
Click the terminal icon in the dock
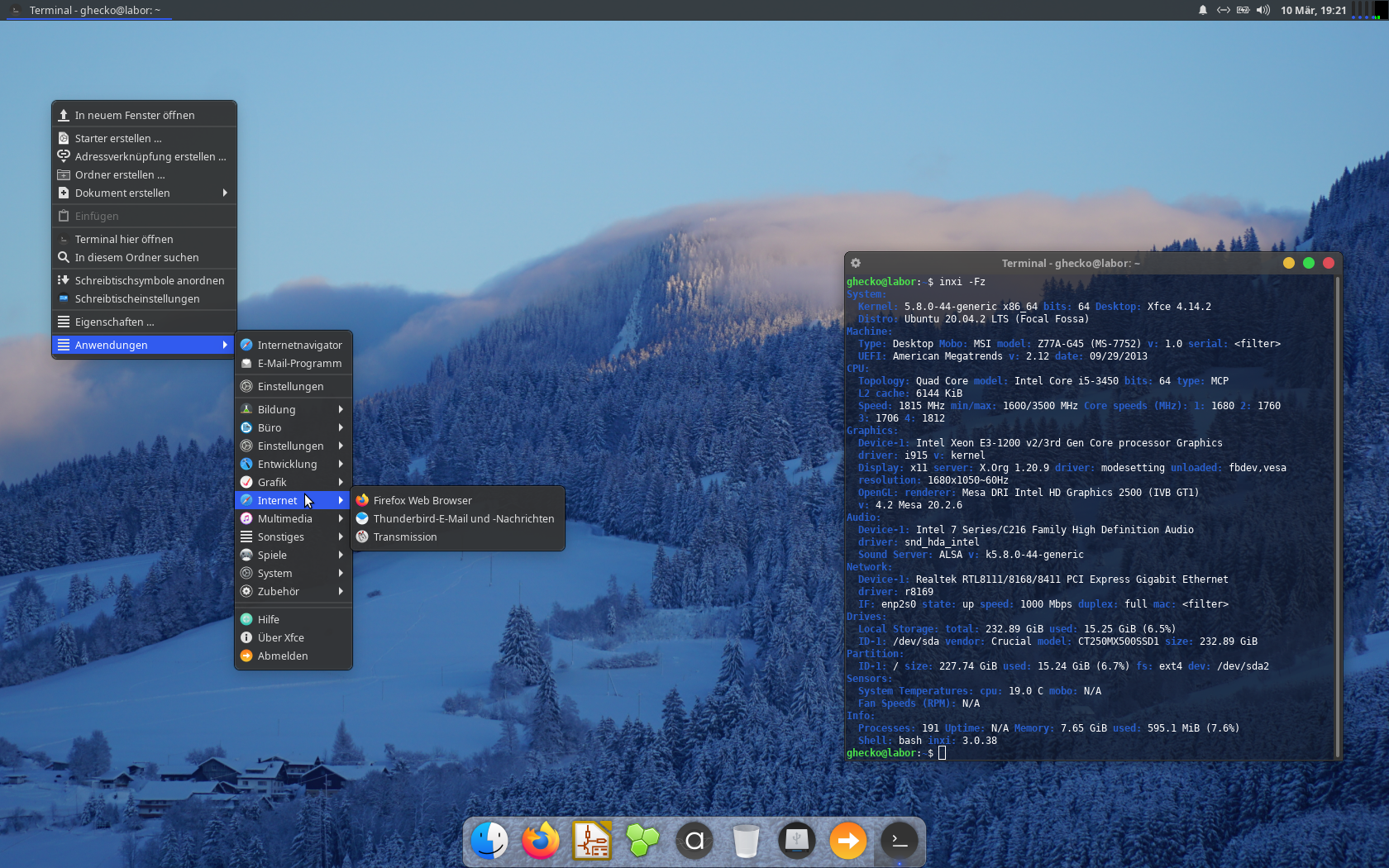[x=900, y=842]
